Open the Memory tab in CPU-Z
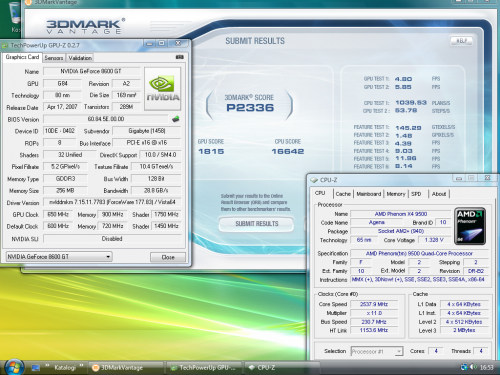This screenshot has height=375, width=500. pos(396,194)
